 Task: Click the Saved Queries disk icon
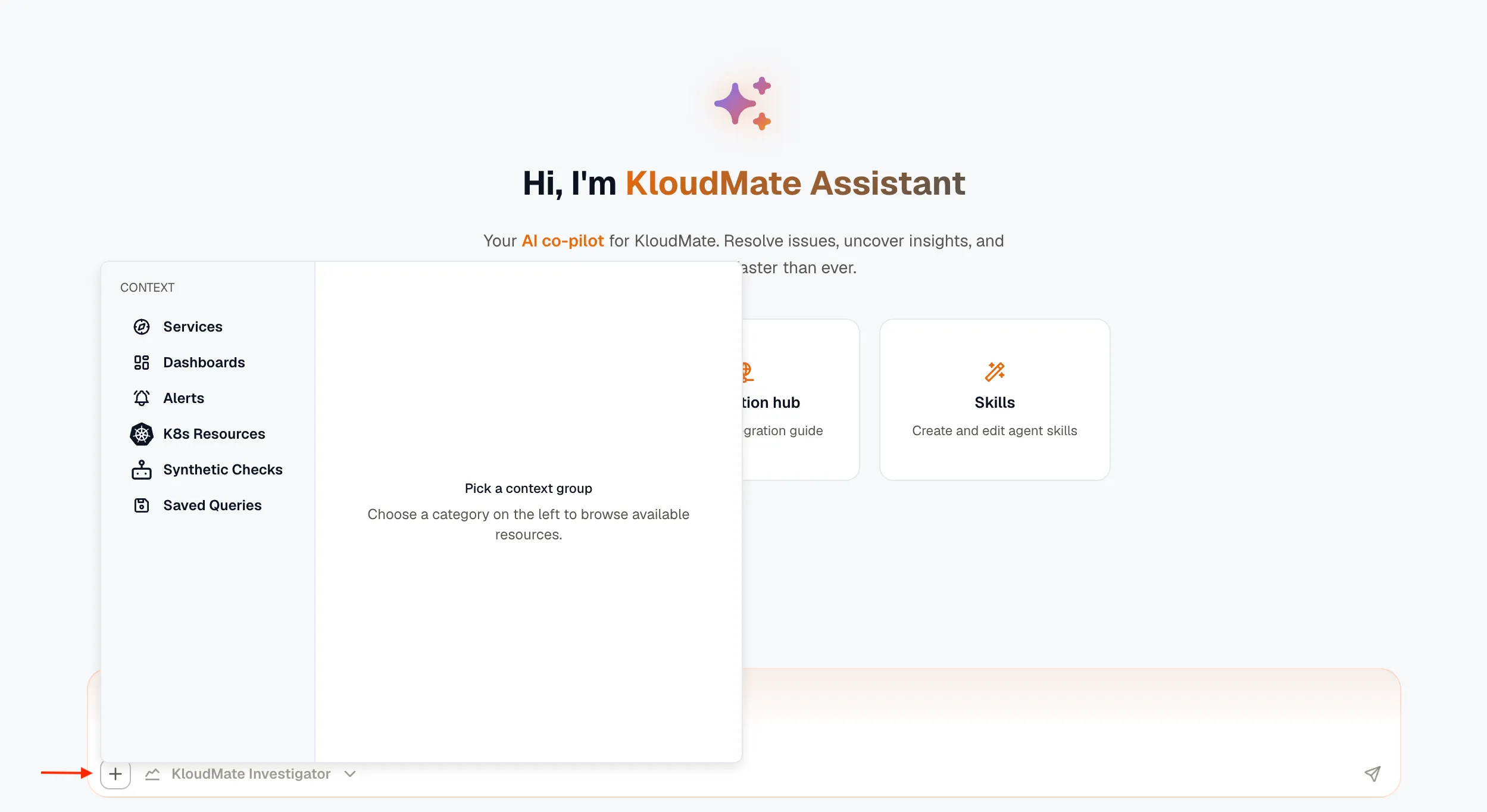(x=142, y=505)
